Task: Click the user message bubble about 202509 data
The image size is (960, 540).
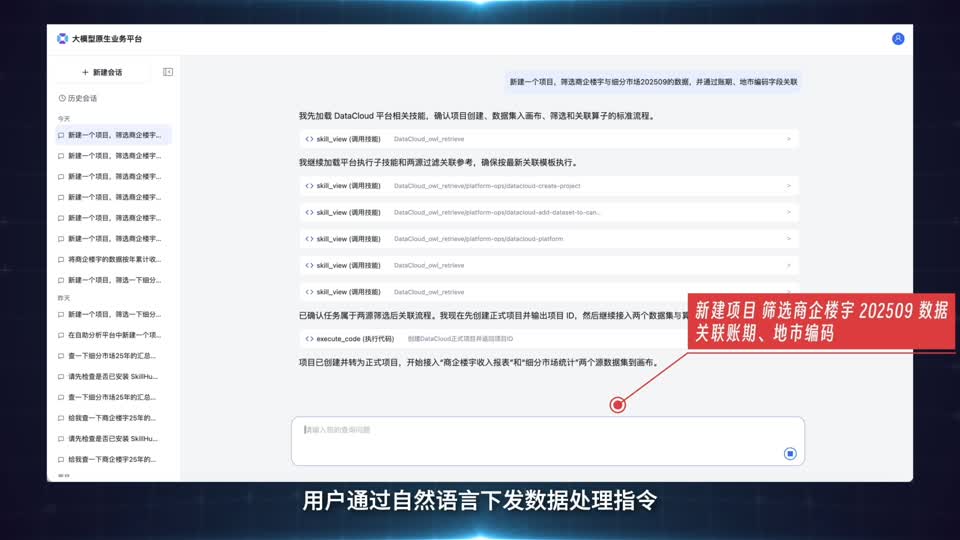Action: pos(653,81)
